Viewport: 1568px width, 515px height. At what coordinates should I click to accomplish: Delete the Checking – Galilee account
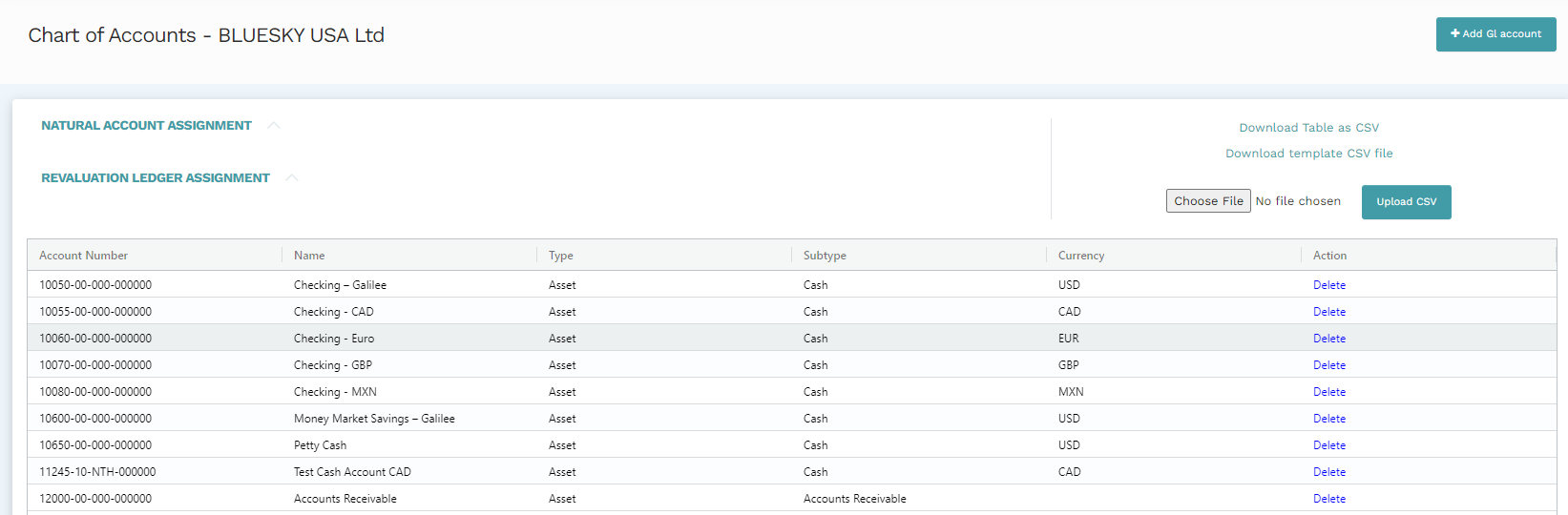pos(1328,285)
